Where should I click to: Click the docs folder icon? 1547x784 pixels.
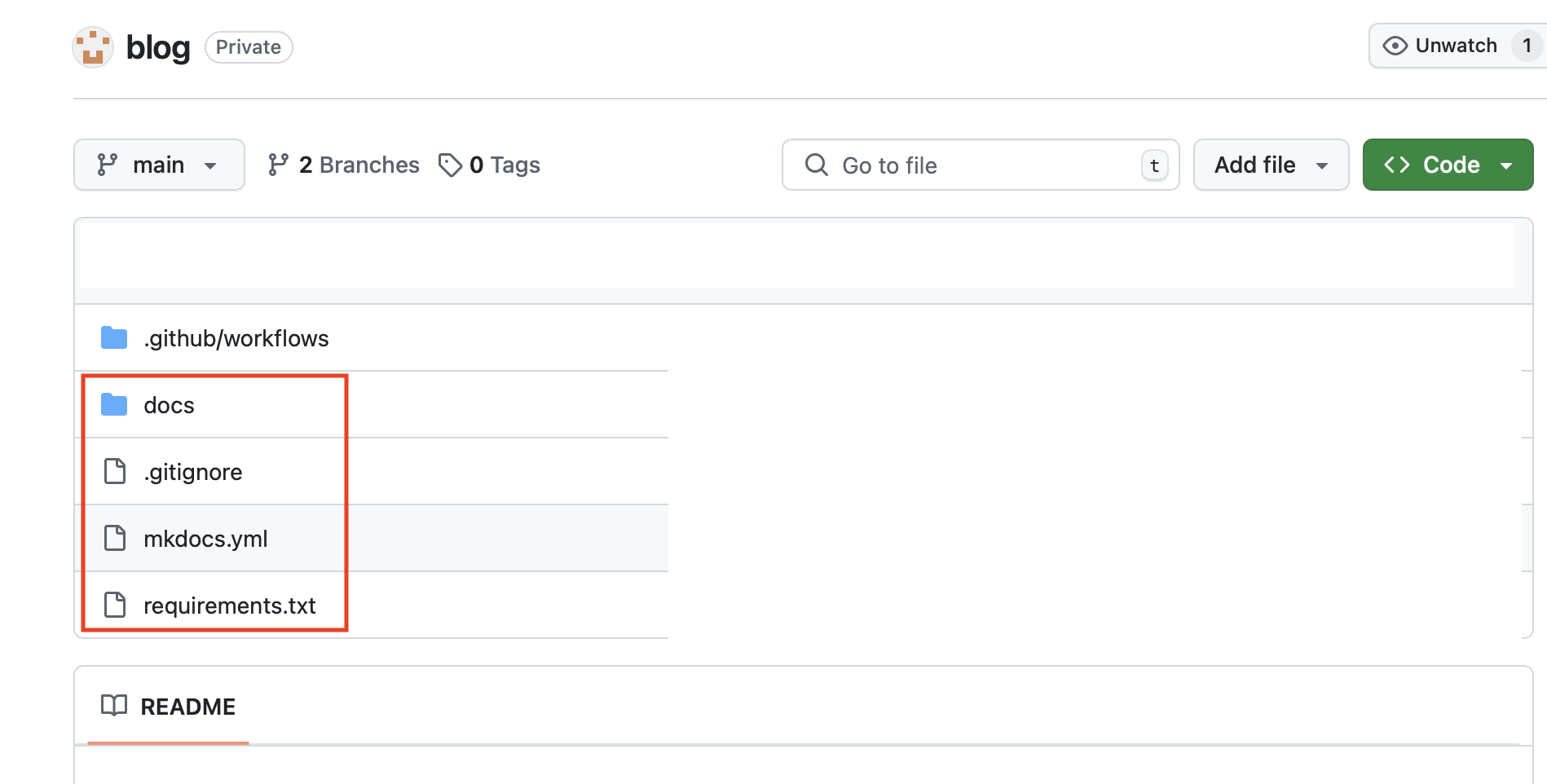(114, 404)
